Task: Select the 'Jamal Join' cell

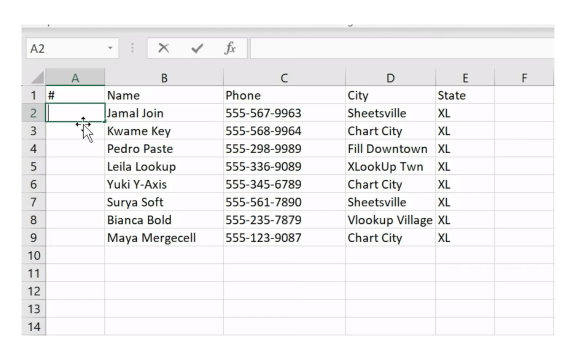Action: click(x=164, y=113)
